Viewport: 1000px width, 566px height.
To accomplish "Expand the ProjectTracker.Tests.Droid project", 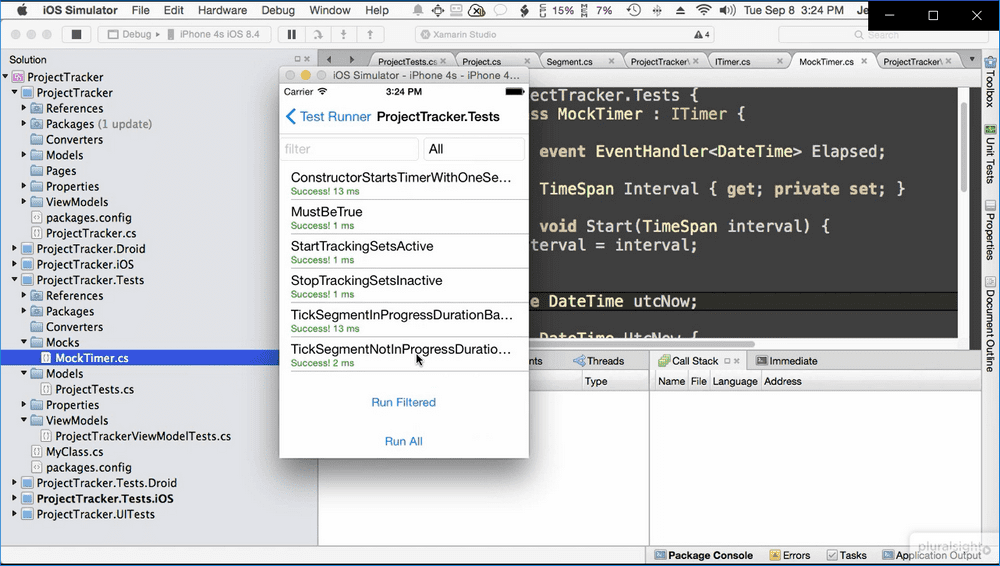I will point(15,483).
